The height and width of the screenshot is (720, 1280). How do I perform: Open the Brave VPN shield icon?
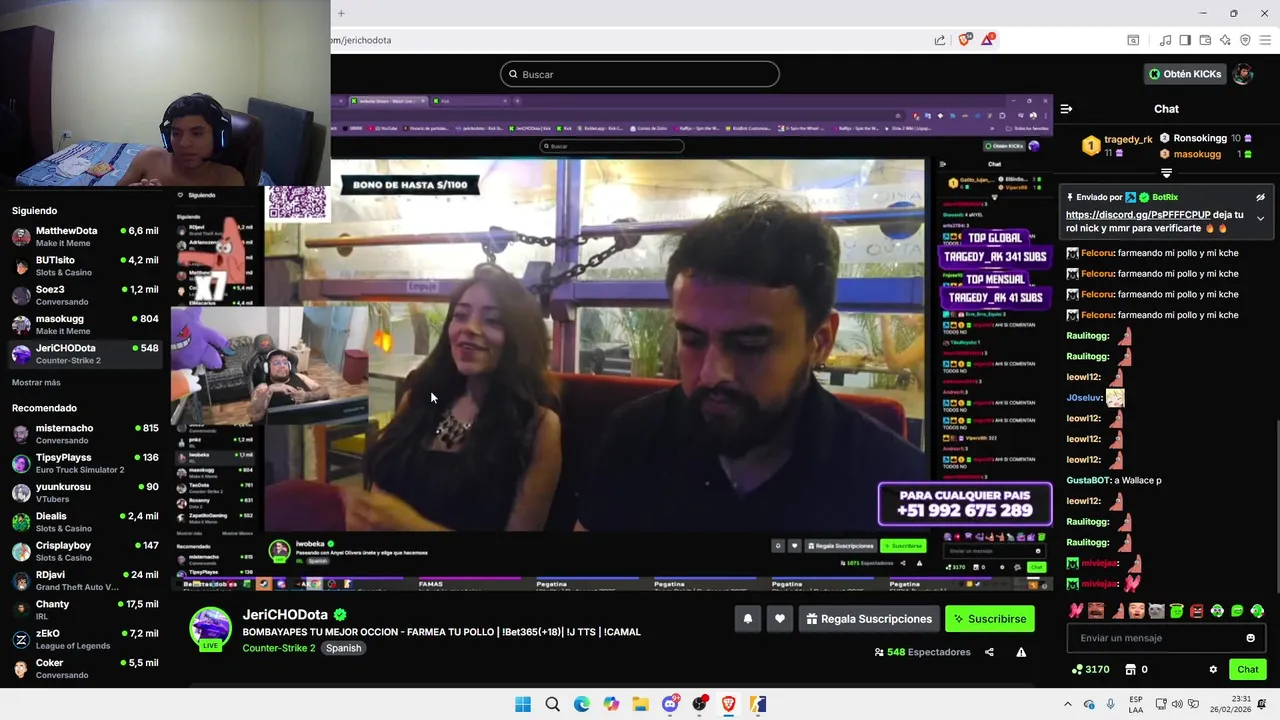1245,40
